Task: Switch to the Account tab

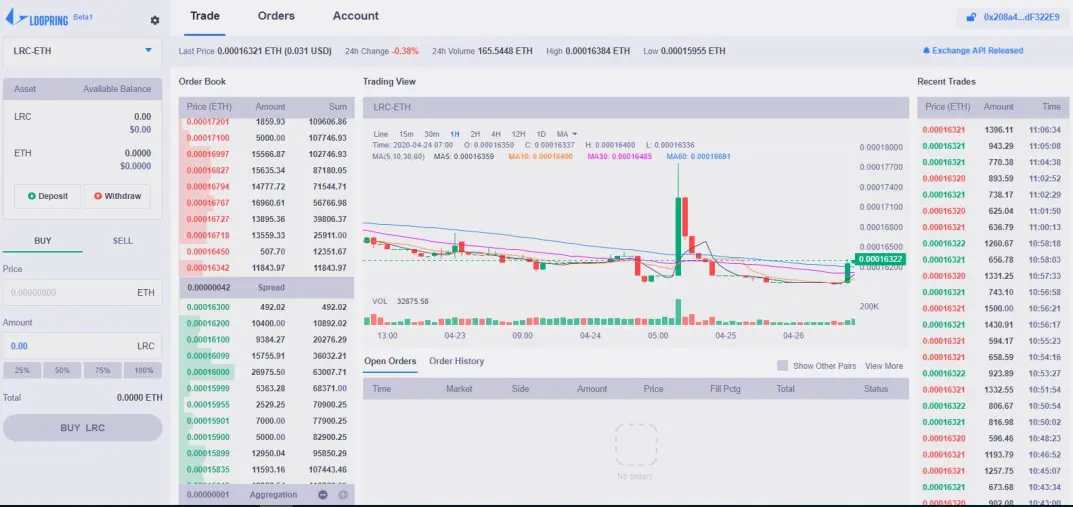Action: [x=356, y=16]
